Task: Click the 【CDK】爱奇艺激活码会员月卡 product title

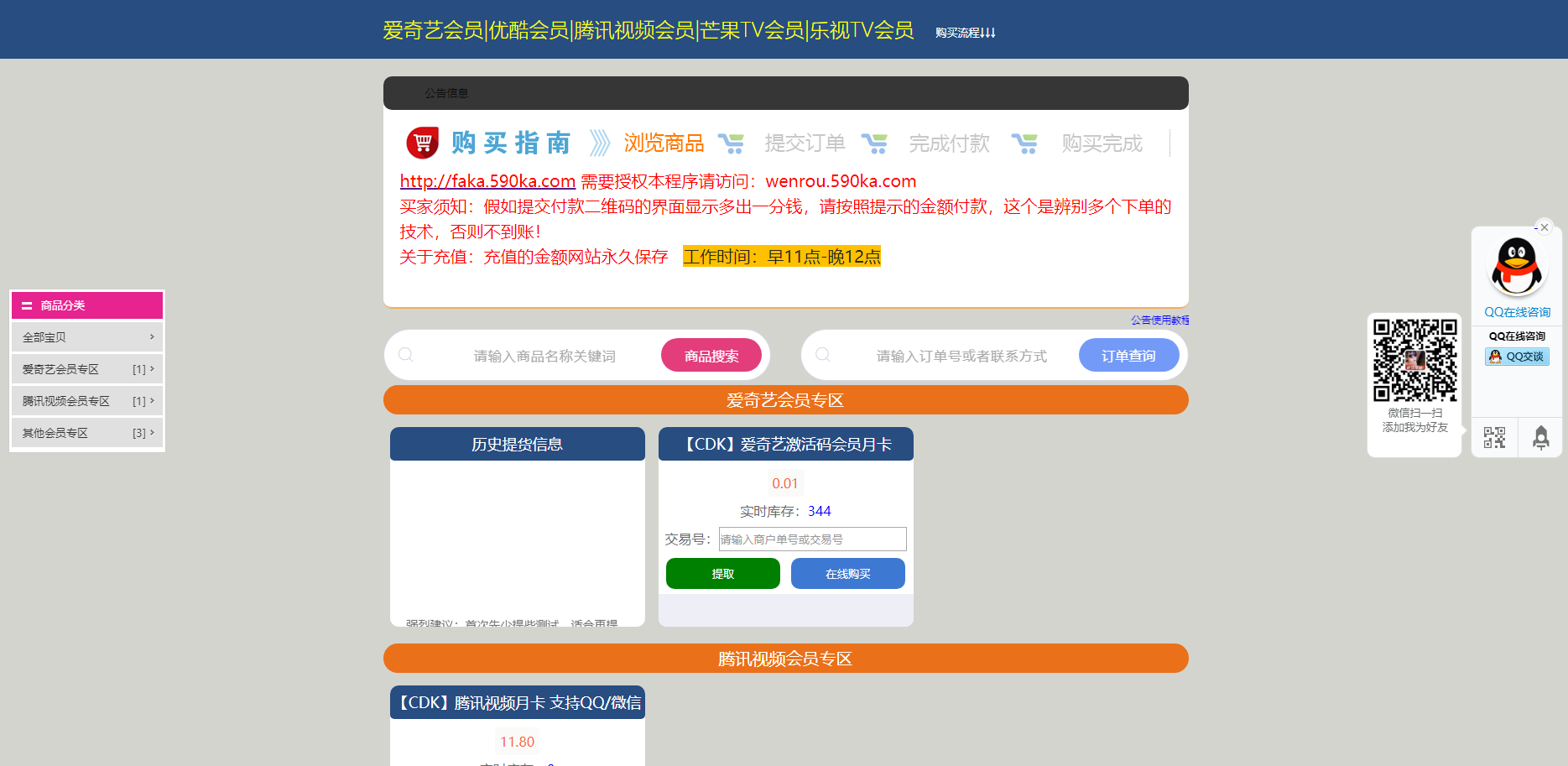Action: (785, 444)
